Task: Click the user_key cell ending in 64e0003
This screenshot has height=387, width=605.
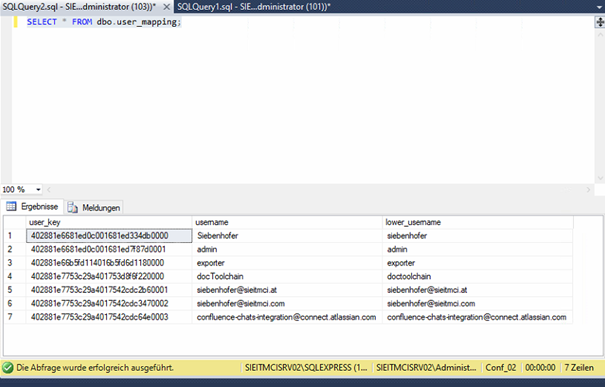Action: [x=109, y=317]
